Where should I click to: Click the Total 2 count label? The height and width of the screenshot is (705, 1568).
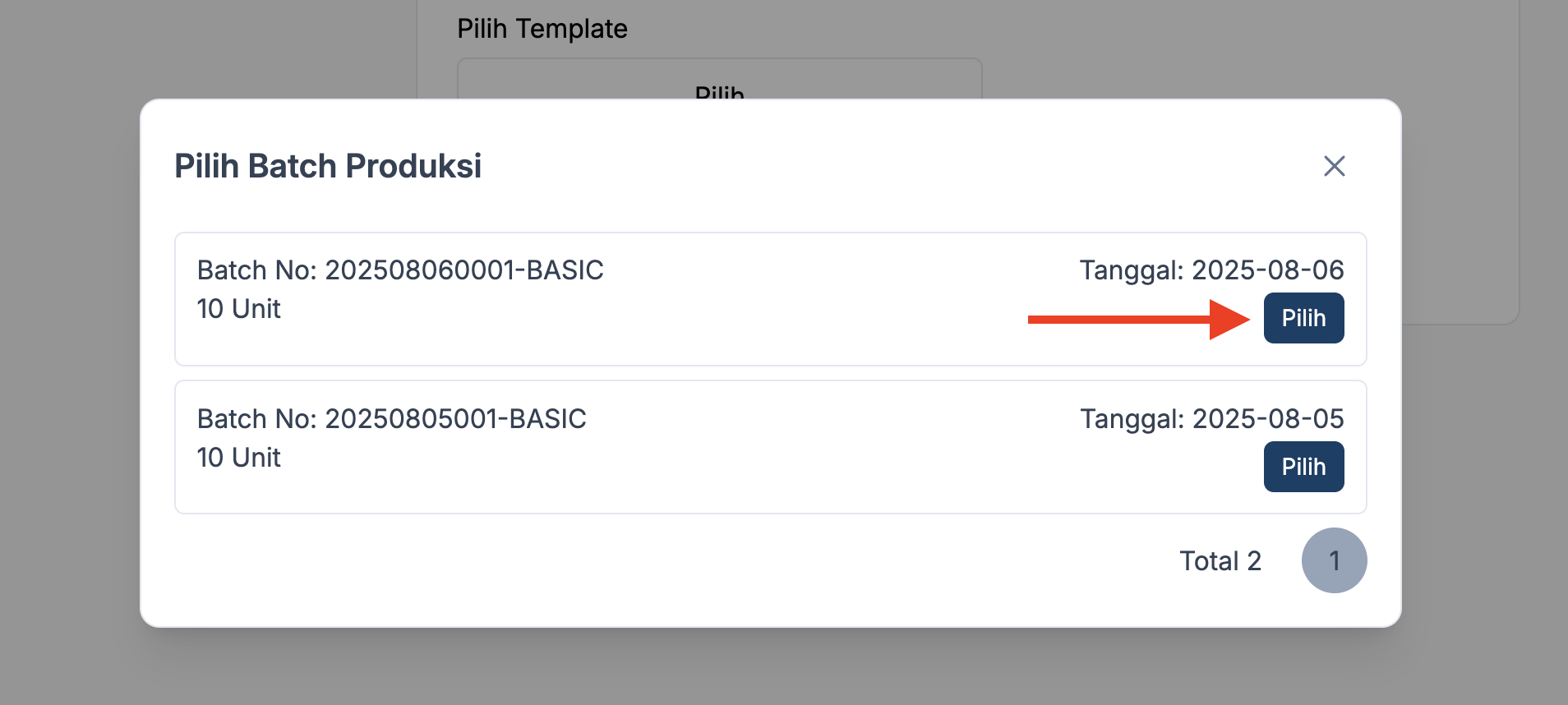click(x=1220, y=561)
